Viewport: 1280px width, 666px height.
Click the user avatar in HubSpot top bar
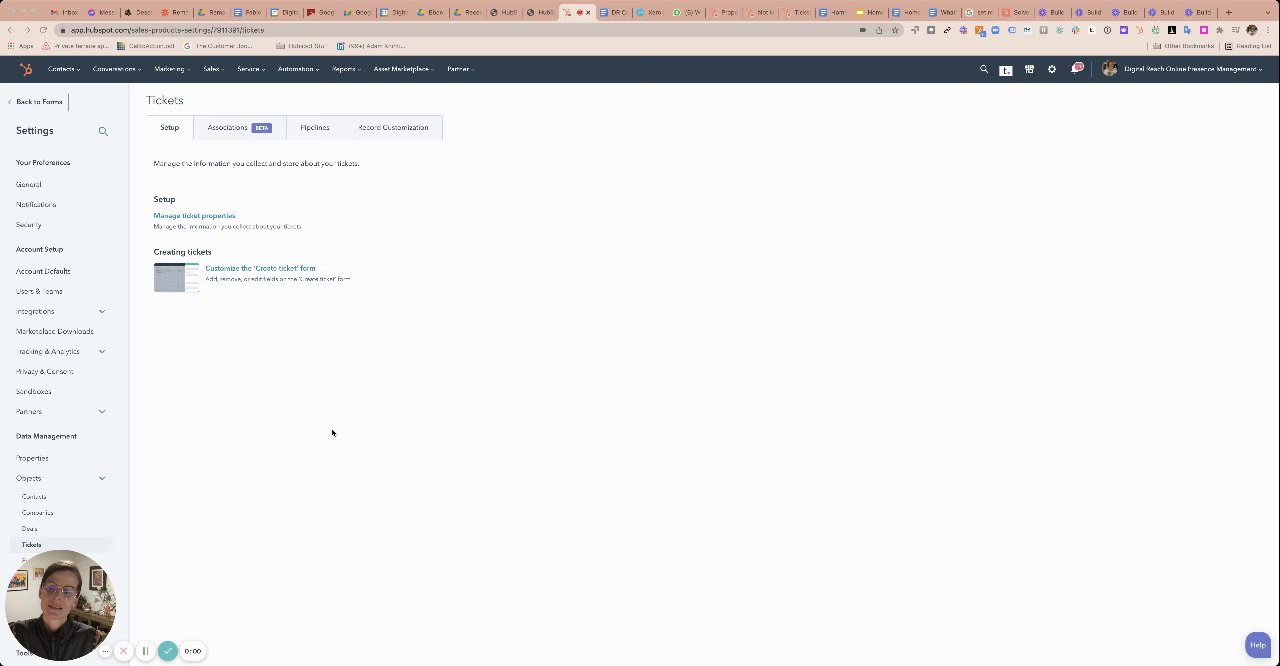[1109, 69]
